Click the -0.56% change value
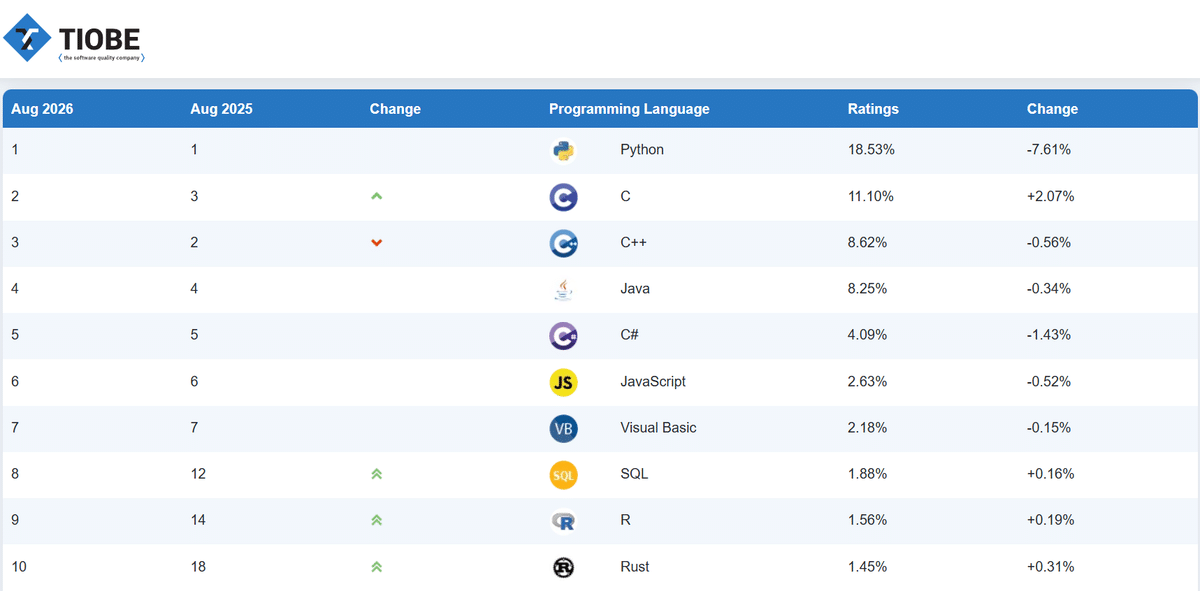Screen dimensions: 1200x591 pyautogui.click(x=1049, y=243)
